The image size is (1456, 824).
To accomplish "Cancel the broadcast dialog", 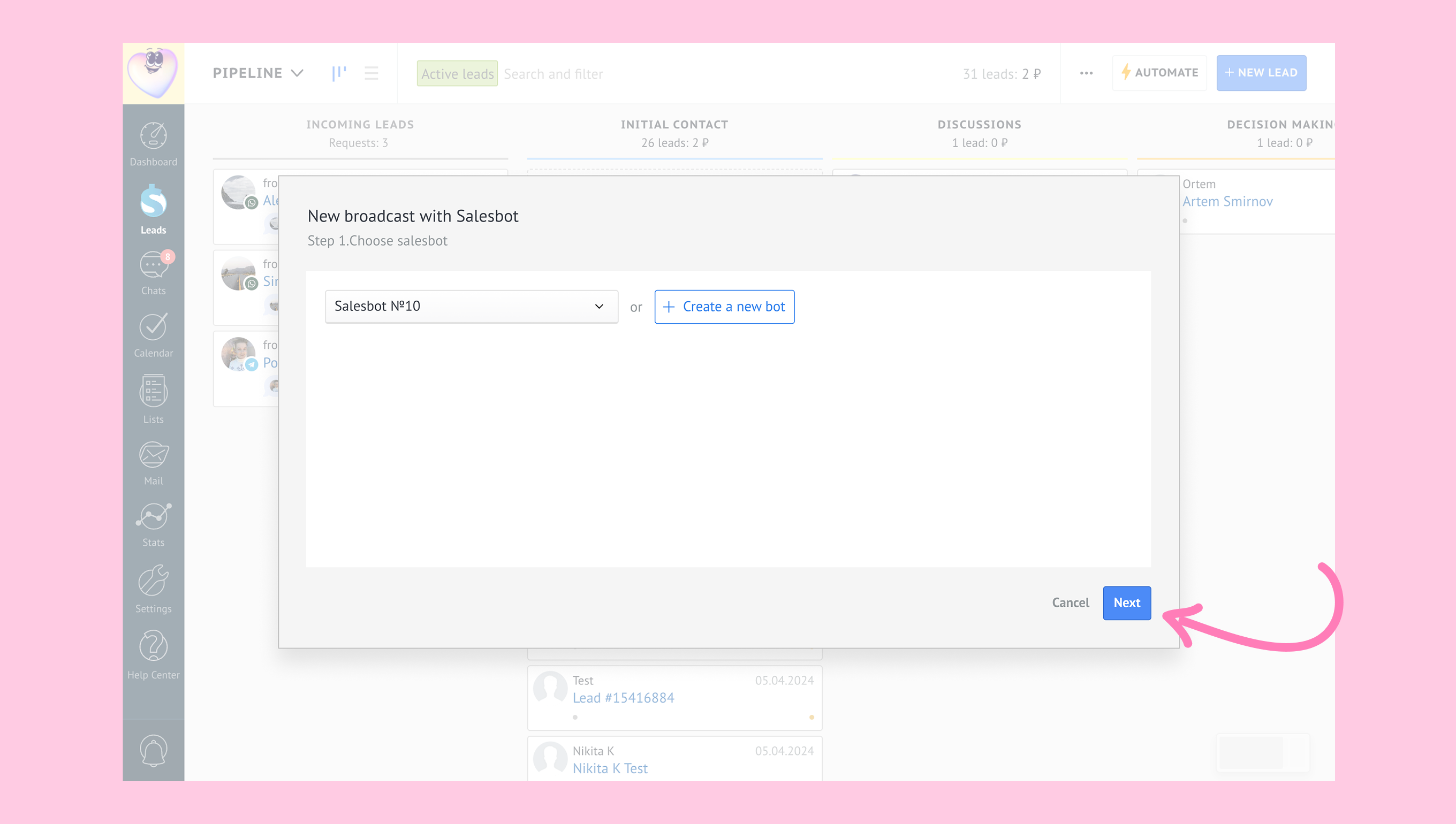I will click(x=1070, y=602).
